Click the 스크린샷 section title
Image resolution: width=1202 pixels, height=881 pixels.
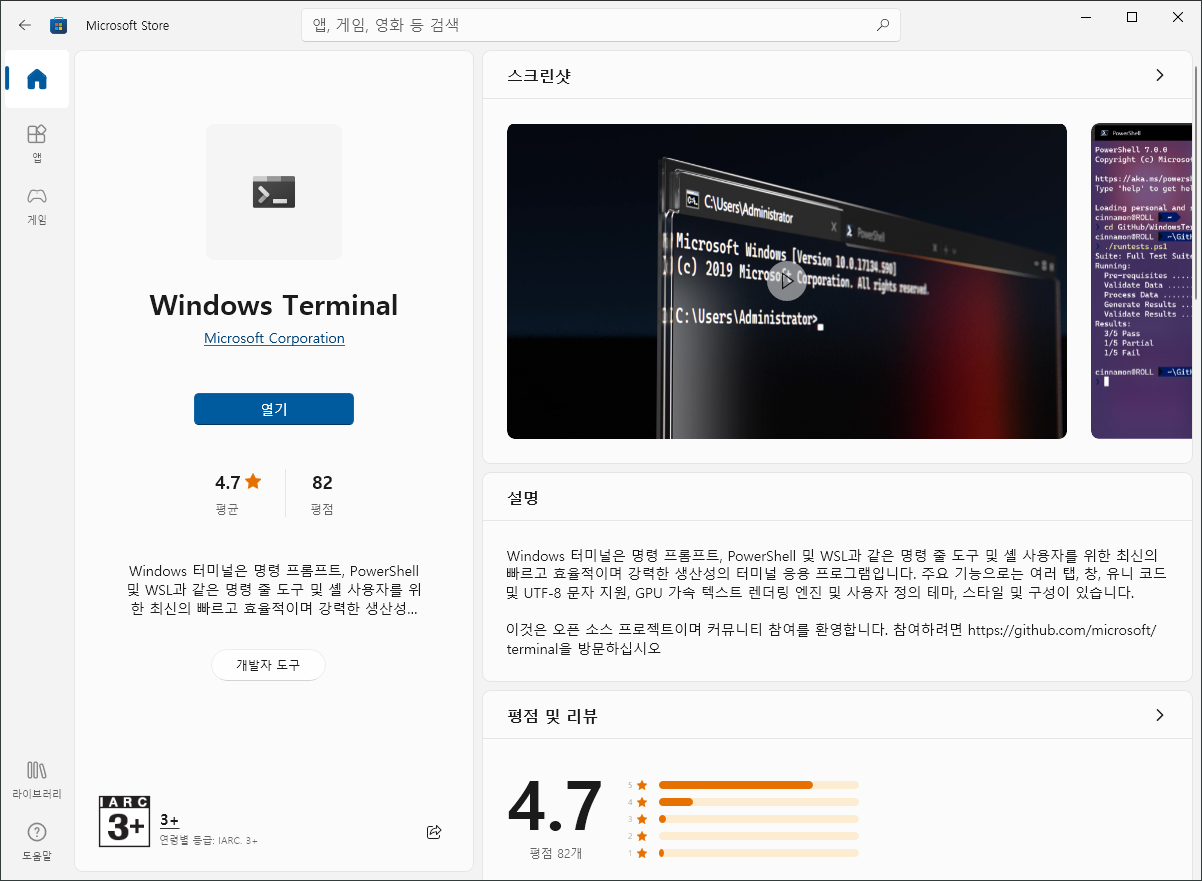[539, 76]
